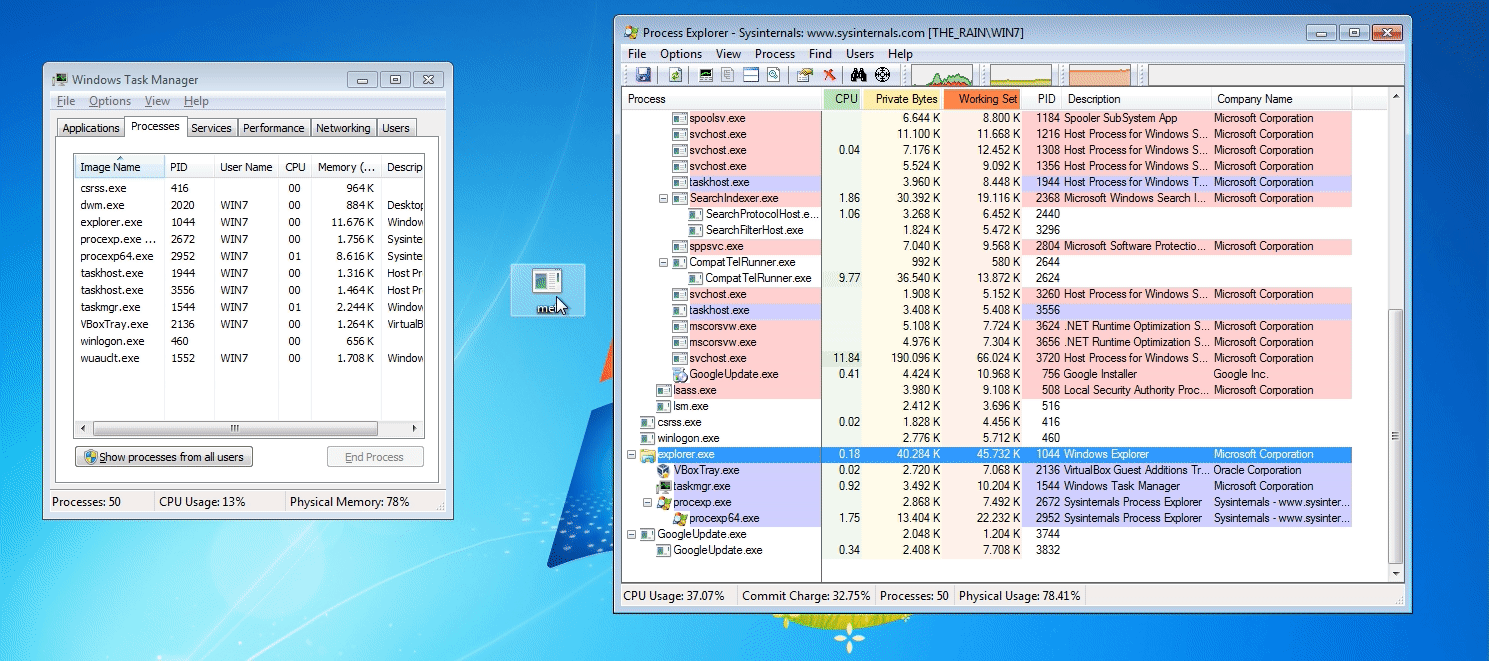Open the Users menu in Process Explorer
This screenshot has width=1489, height=661.
(x=860, y=54)
